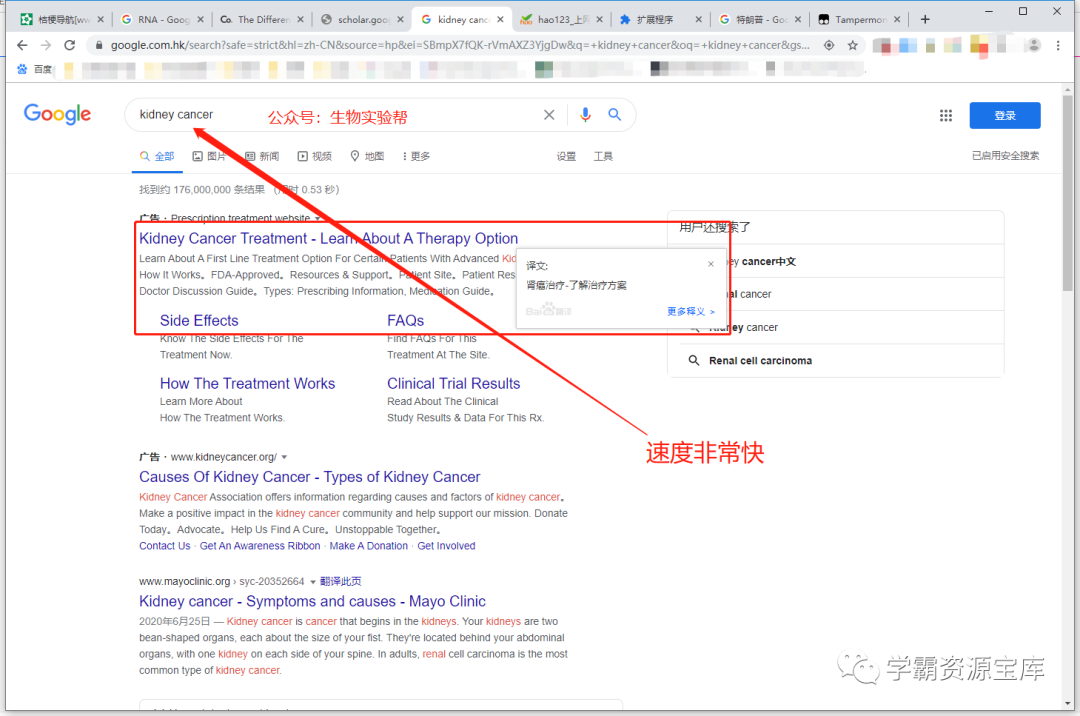Open How The Treatment Works link
Screen dimensions: 1080x716
(247, 383)
